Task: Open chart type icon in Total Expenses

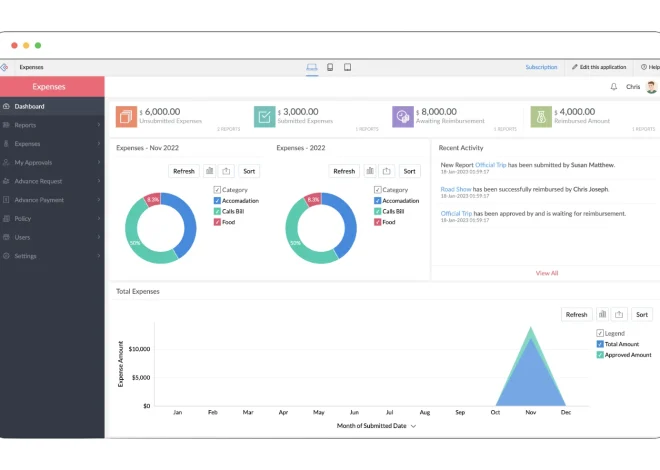Action: tap(602, 314)
